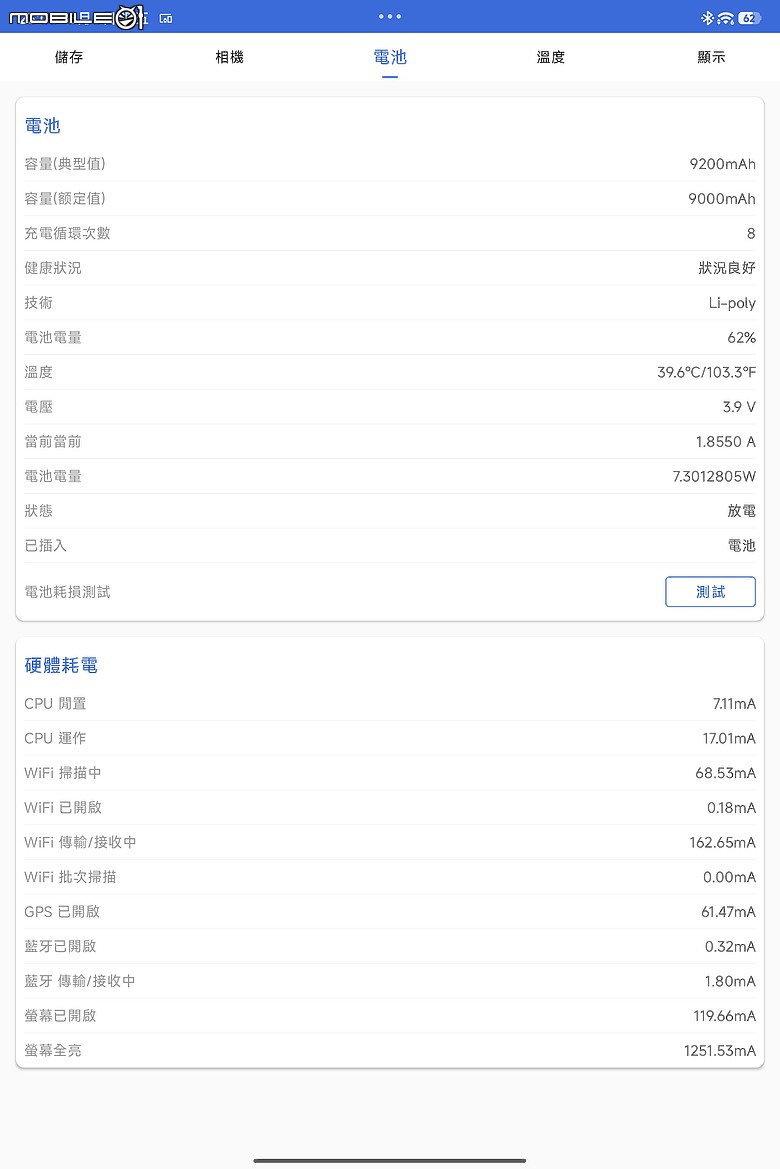Viewport: 780px width, 1169px height.
Task: Select the 162.65mA value
Action: coord(722,842)
